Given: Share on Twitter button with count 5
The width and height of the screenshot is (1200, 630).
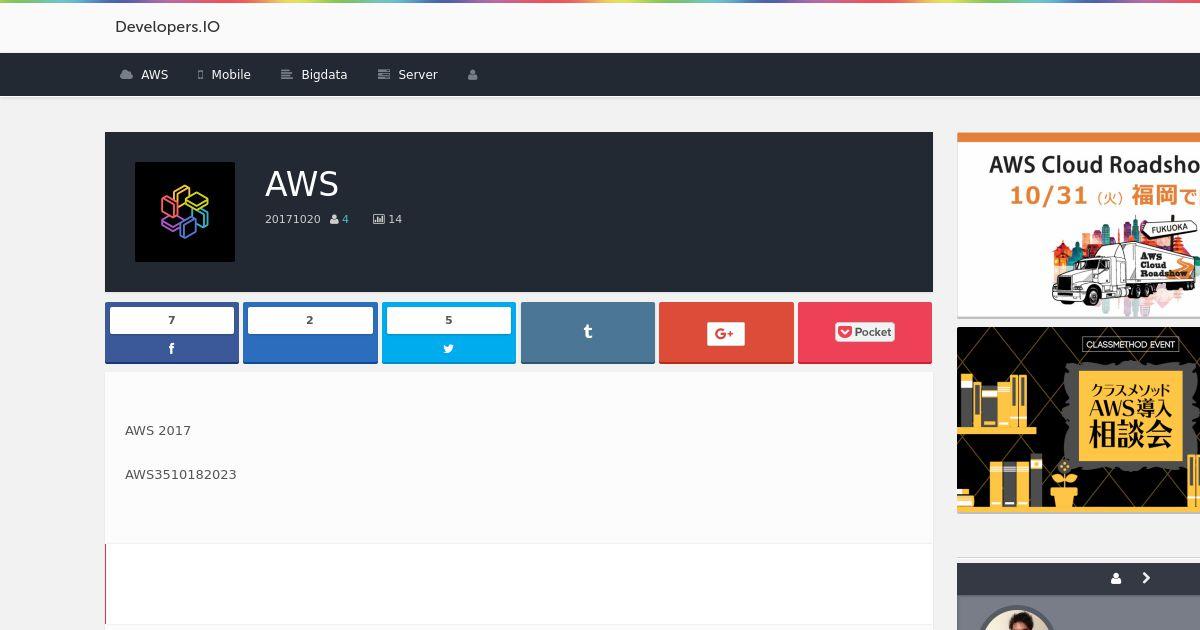Looking at the screenshot, I should [x=449, y=333].
